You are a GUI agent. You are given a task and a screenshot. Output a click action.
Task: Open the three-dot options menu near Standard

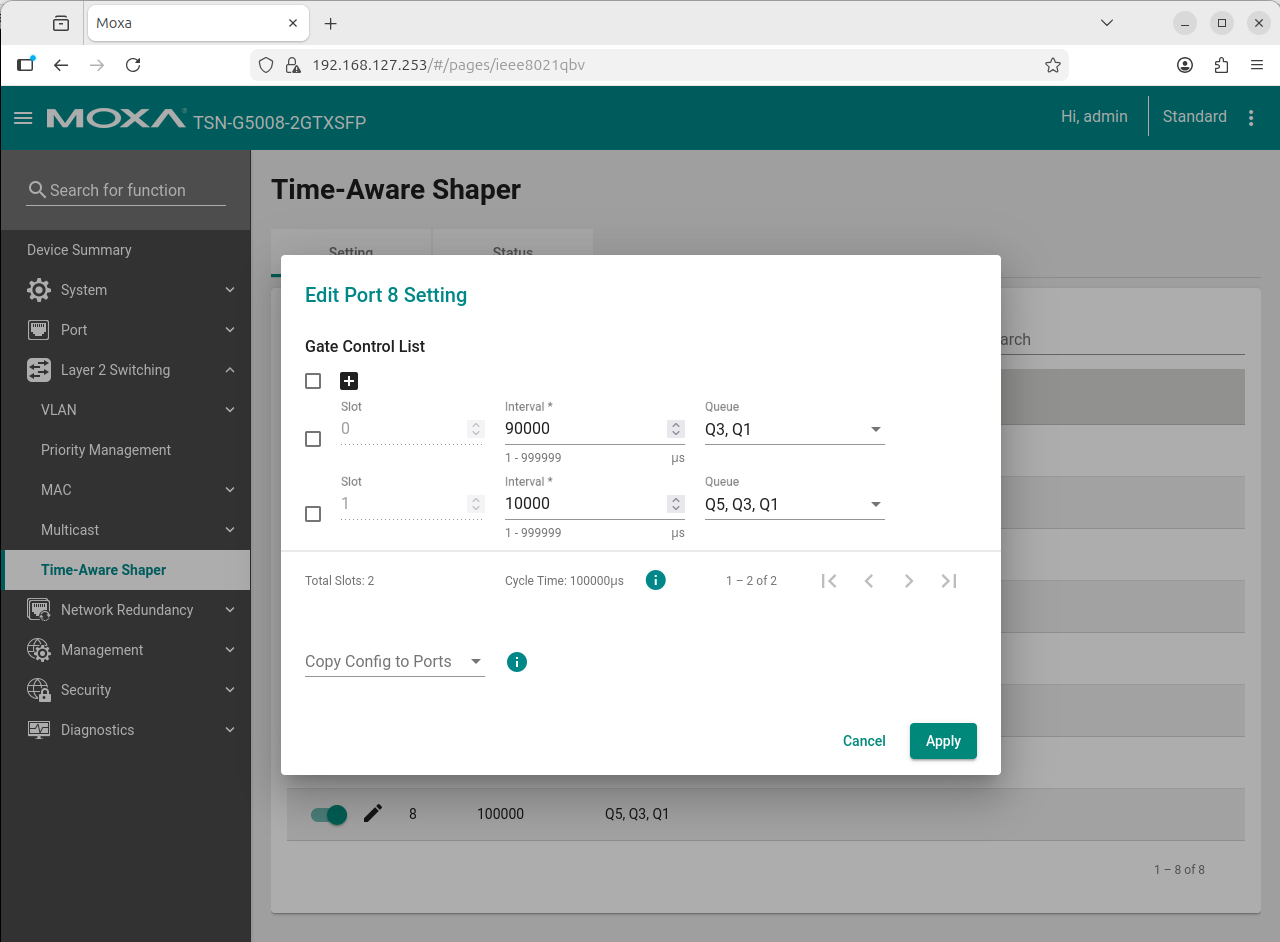click(x=1251, y=117)
